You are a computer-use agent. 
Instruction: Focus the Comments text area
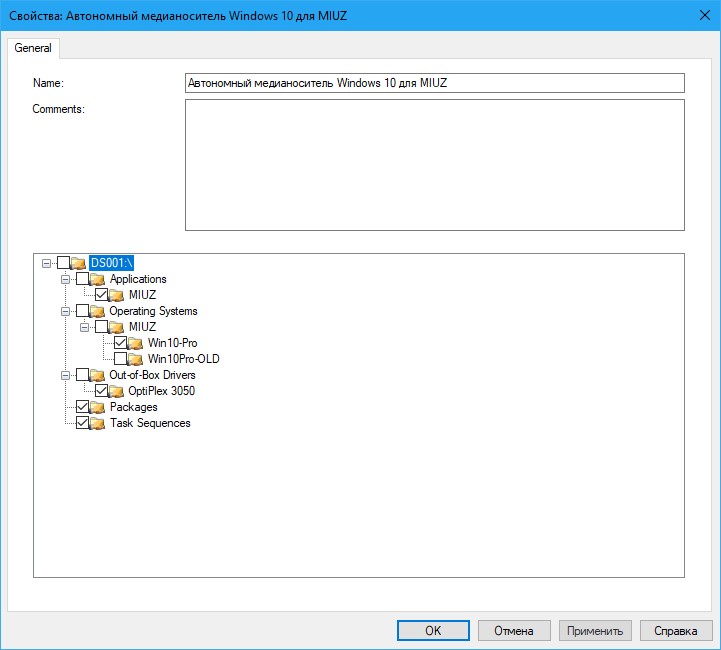[x=434, y=165]
